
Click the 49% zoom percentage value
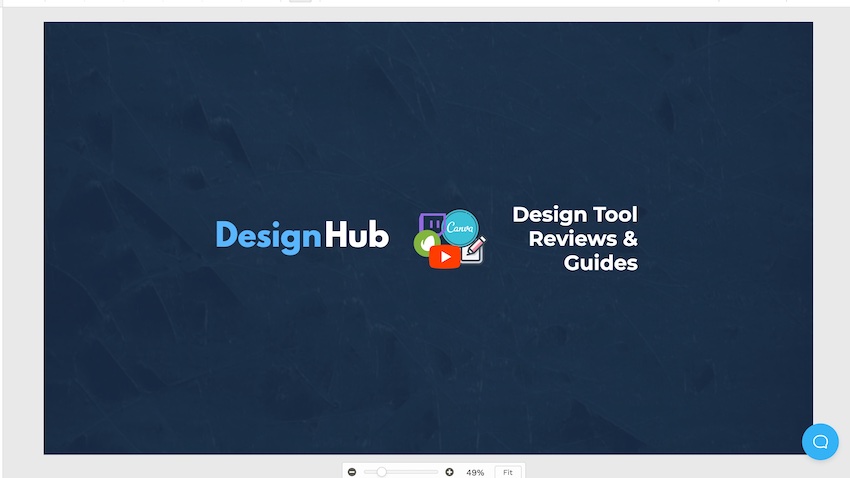click(475, 473)
